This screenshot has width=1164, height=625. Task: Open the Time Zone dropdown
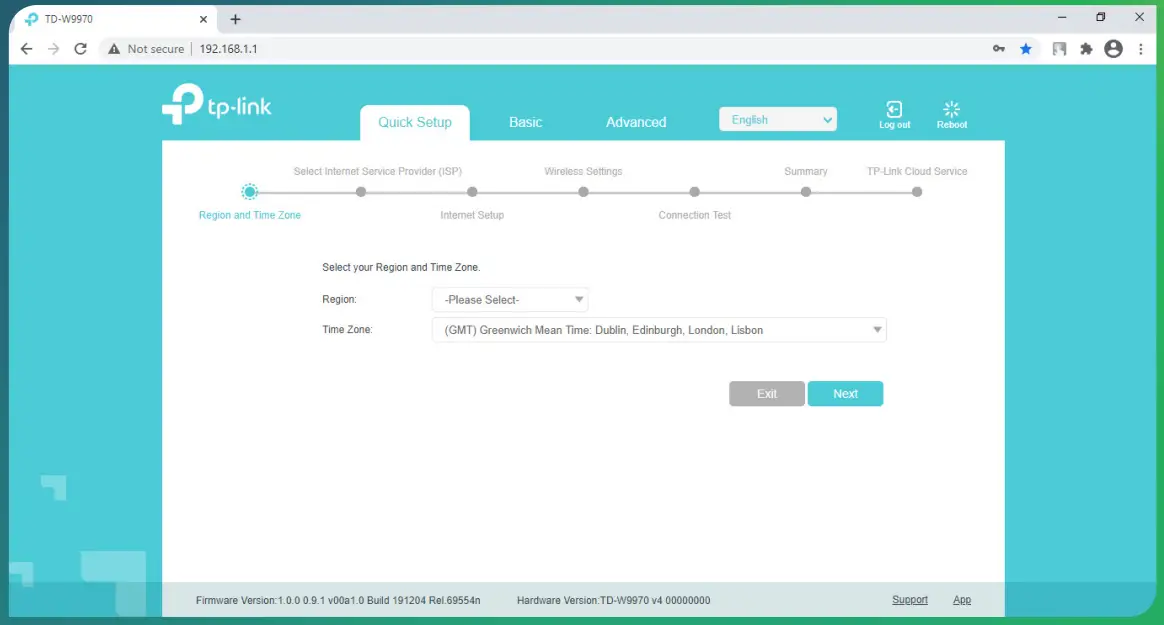pos(660,329)
